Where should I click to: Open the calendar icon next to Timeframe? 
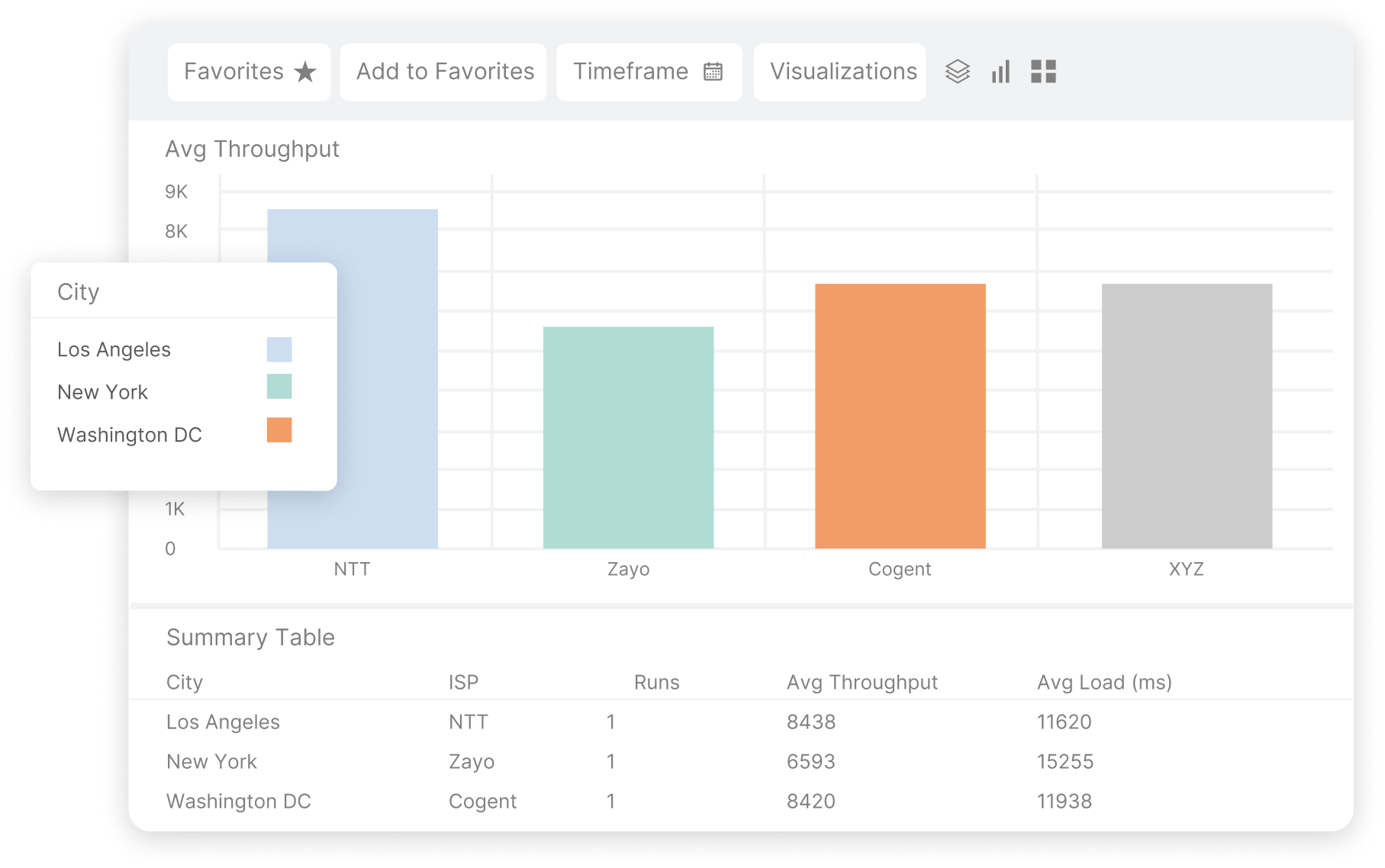713,71
